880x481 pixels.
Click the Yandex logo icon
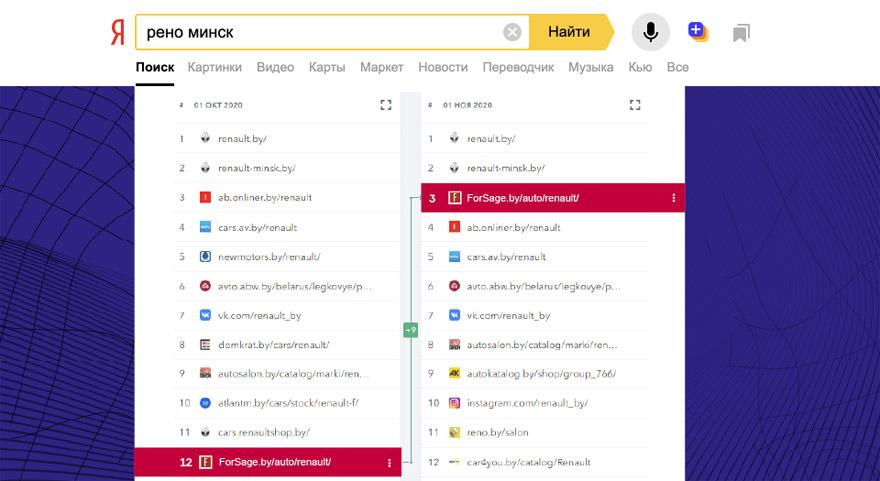point(118,33)
